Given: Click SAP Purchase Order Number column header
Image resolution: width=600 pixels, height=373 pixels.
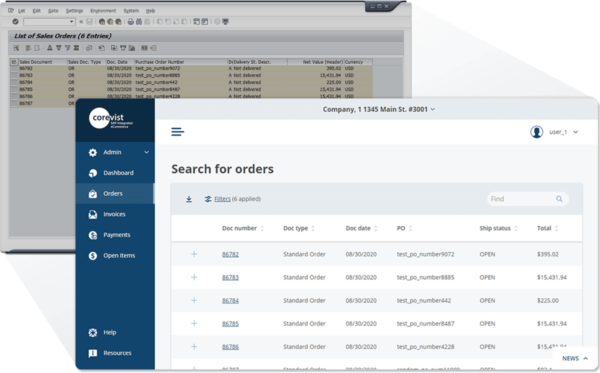Looking at the screenshot, I should pos(181,62).
